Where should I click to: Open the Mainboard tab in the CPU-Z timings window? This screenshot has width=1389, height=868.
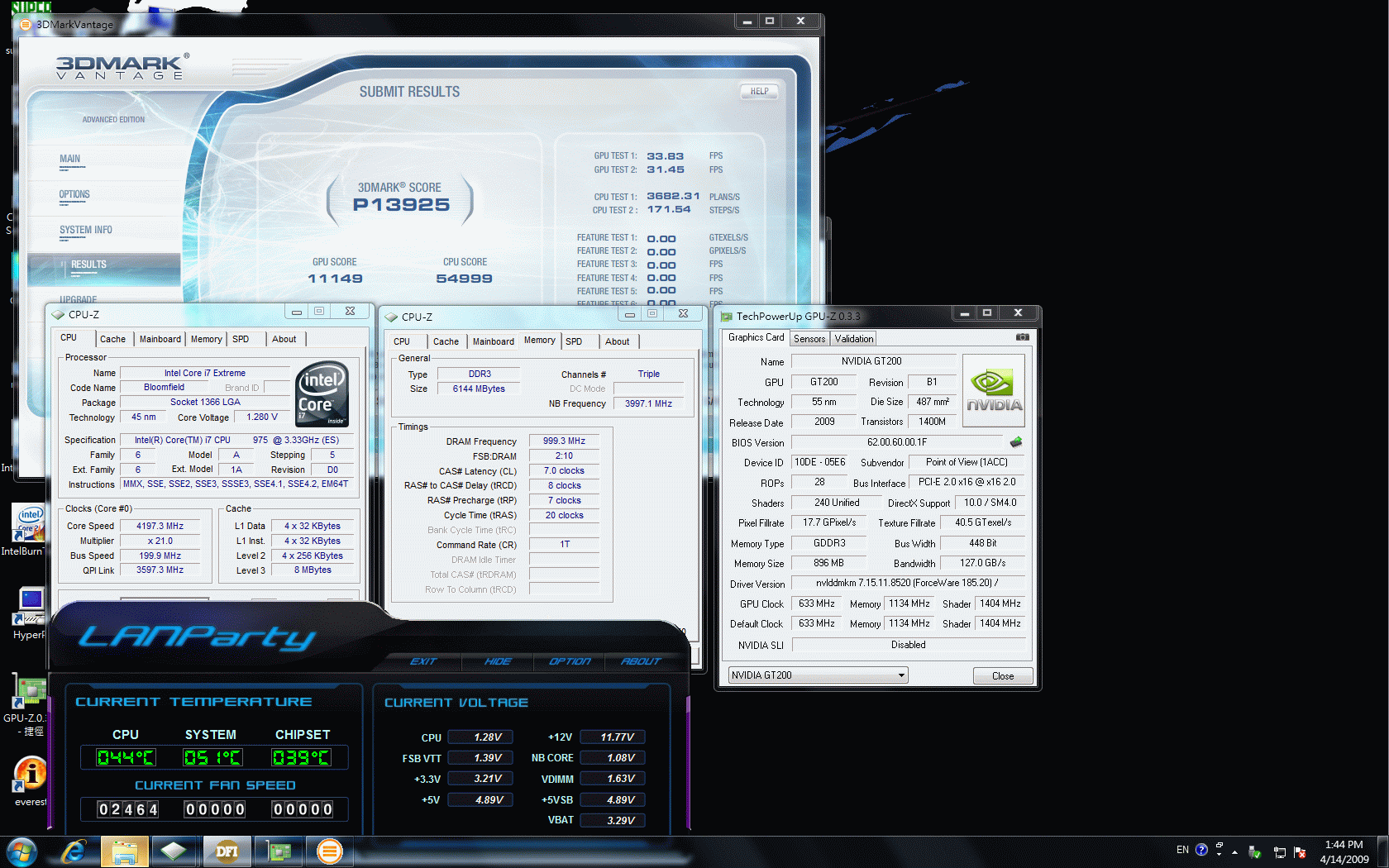click(x=493, y=341)
